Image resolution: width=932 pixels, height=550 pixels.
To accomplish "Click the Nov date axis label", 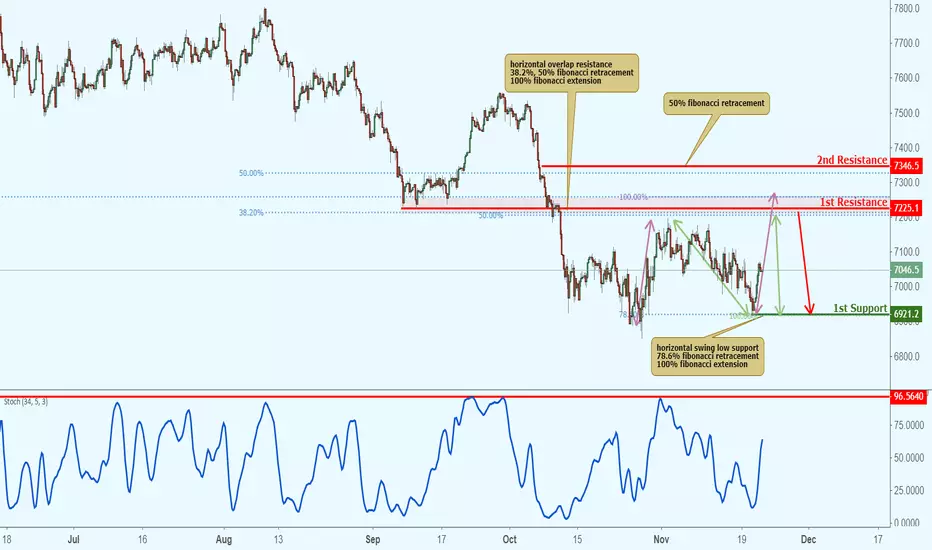I will coord(661,540).
